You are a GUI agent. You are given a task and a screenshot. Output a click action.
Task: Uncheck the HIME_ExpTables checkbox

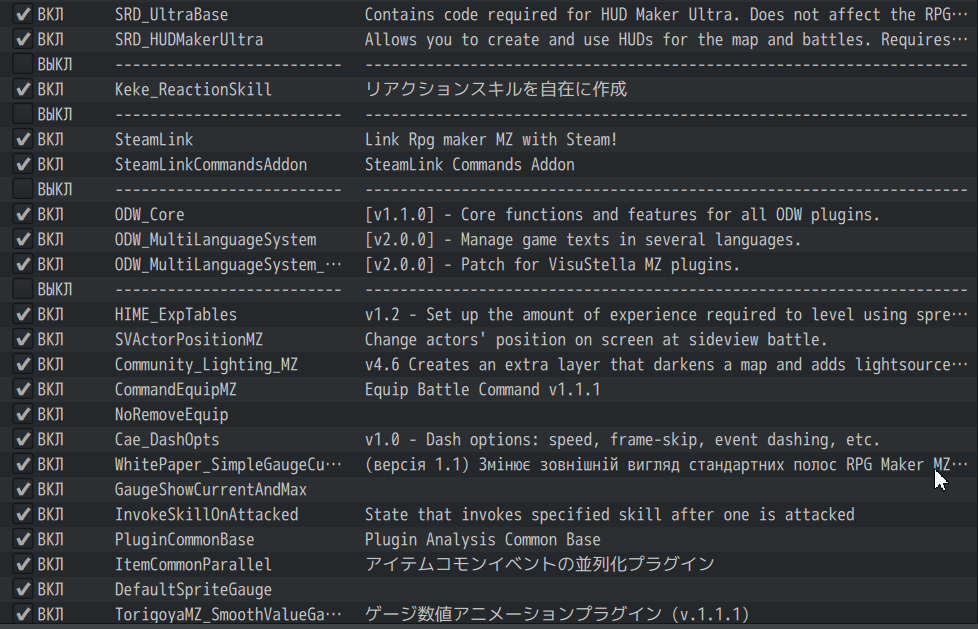[23, 314]
